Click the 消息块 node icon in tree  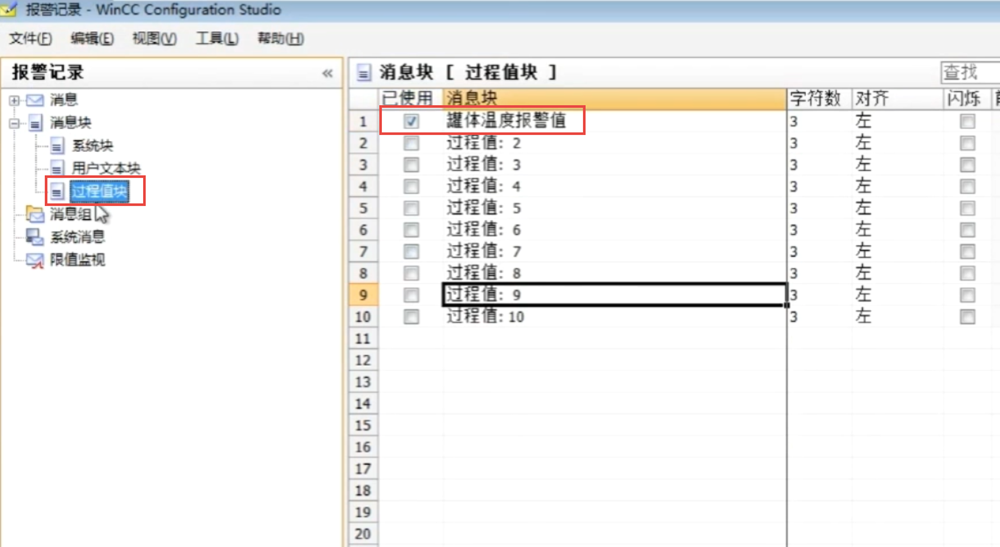click(x=35, y=123)
